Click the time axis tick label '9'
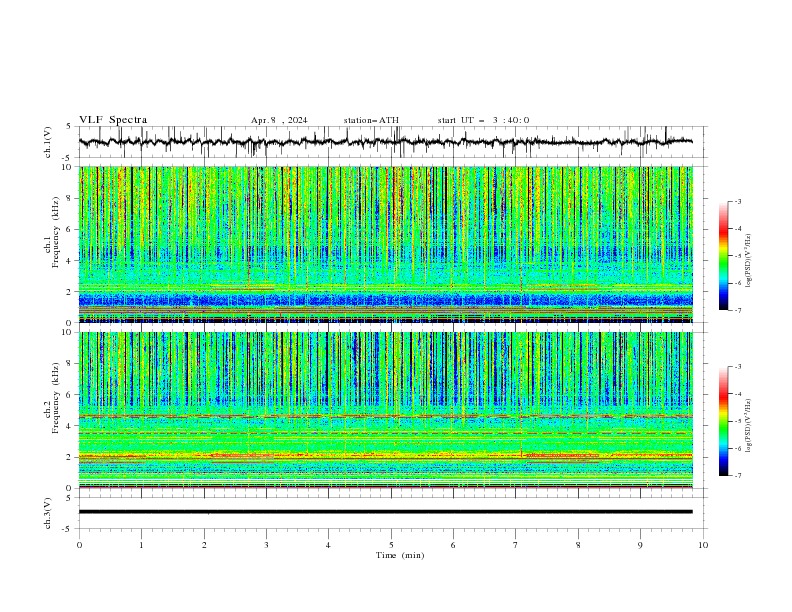Image resolution: width=792 pixels, height=612 pixels. 640,545
